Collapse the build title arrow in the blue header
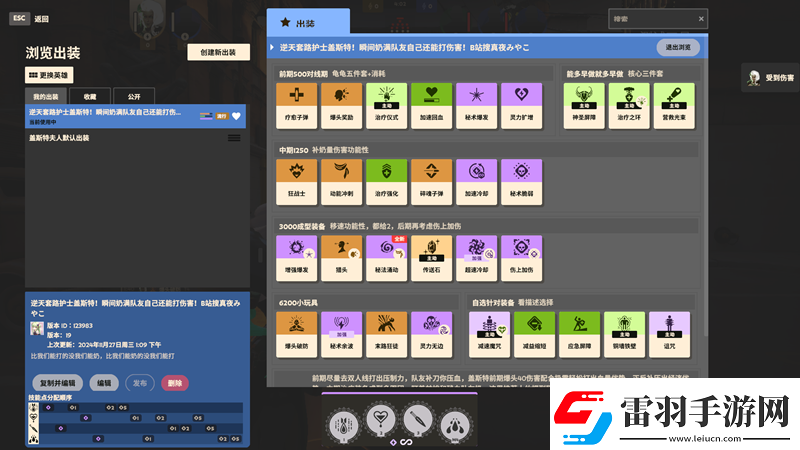800x450 pixels. pyautogui.click(x=272, y=47)
